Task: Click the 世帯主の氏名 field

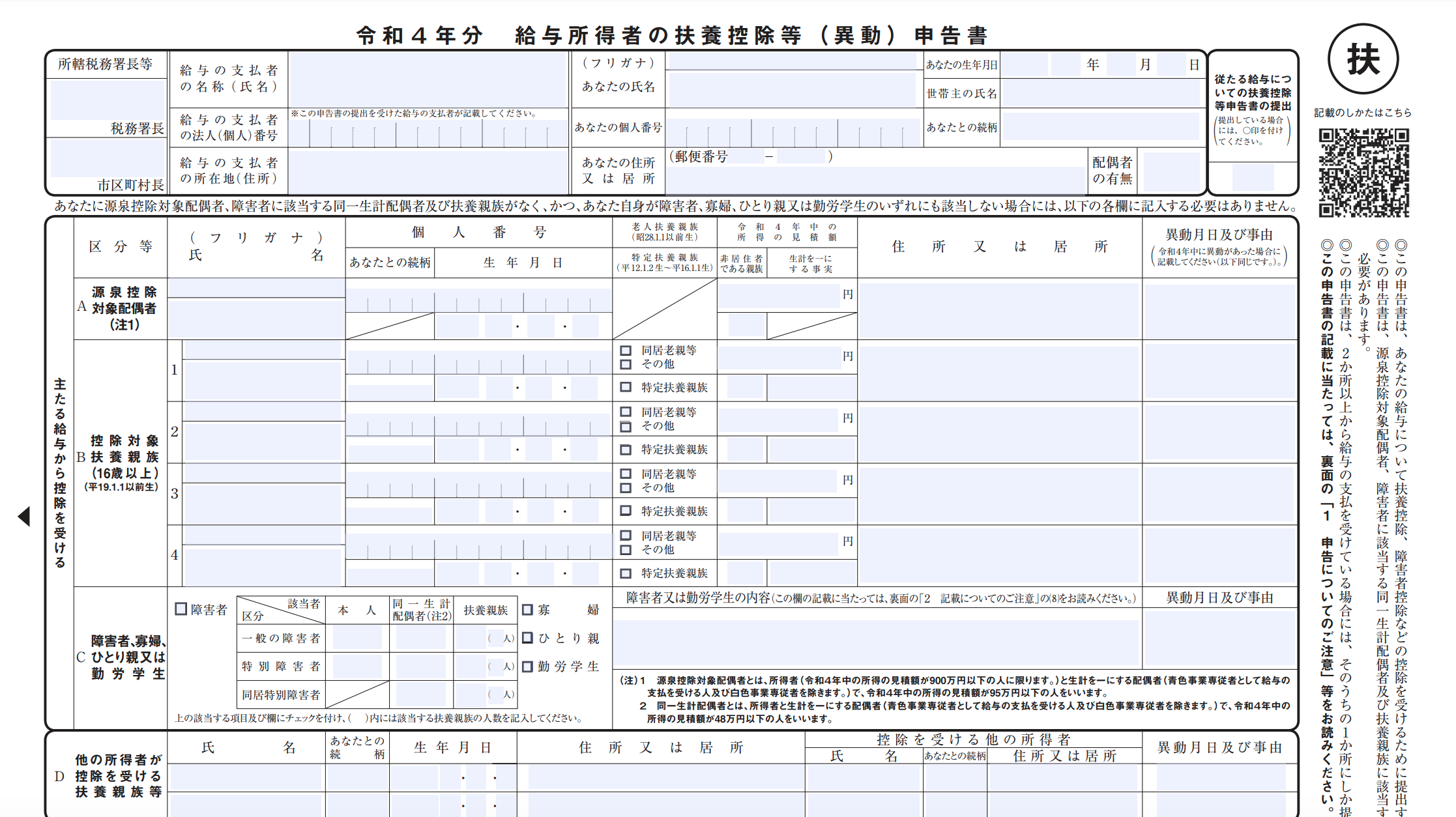Action: (x=1101, y=94)
